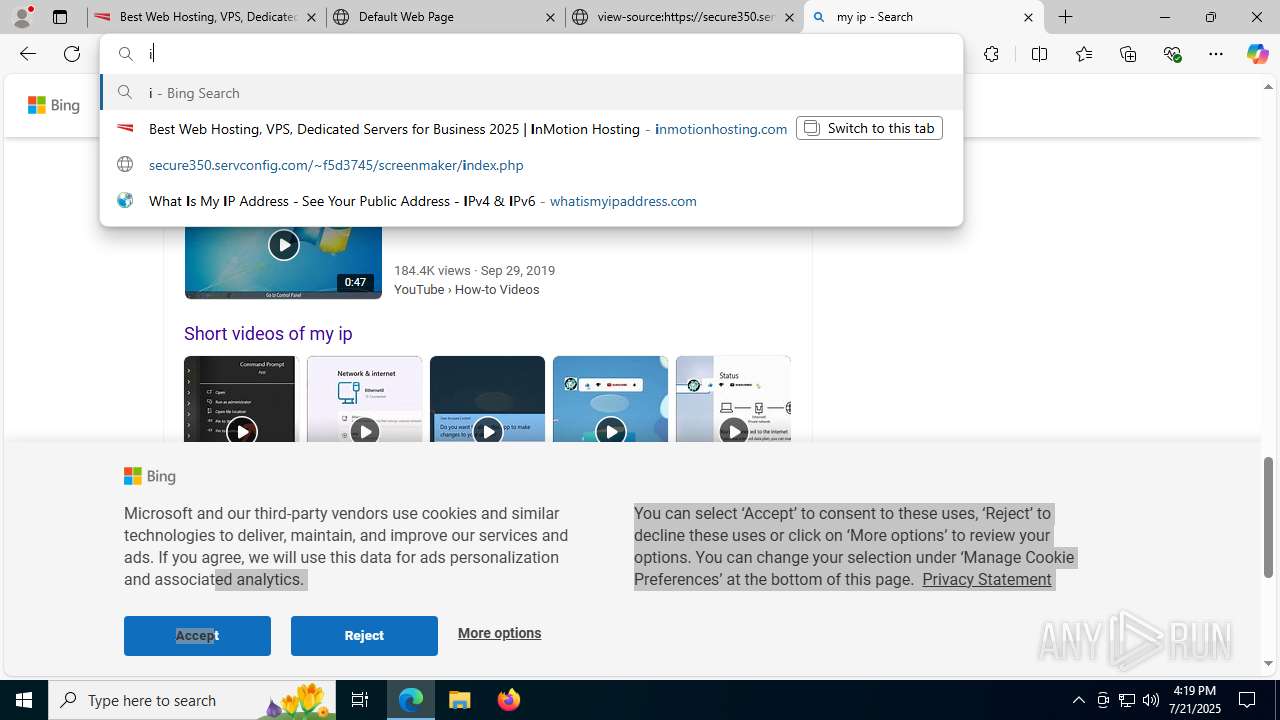
Task: Reject cookies in Bing banner
Action: coord(364,636)
